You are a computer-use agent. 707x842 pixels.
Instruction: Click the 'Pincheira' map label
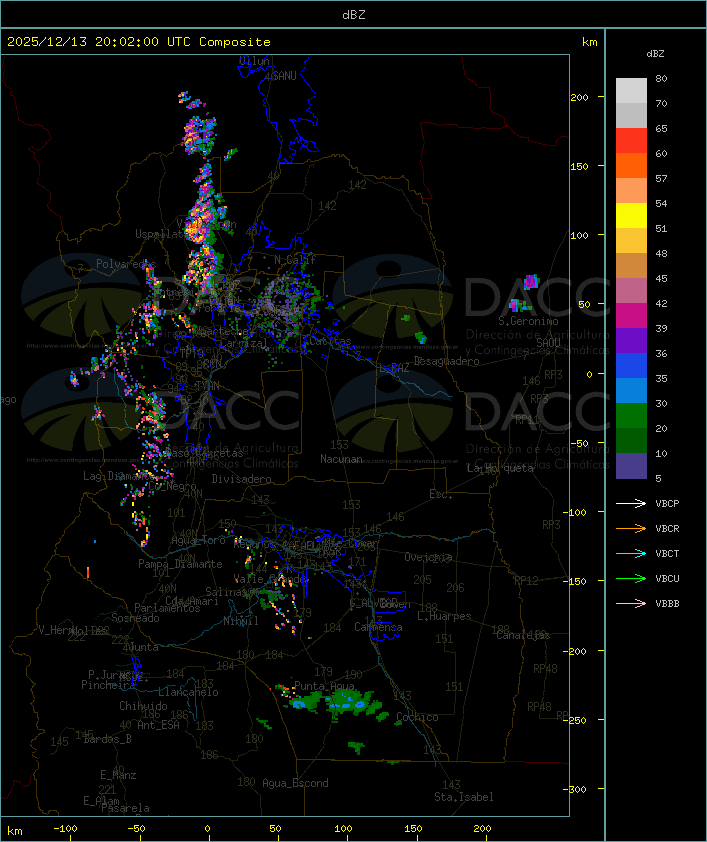(x=108, y=685)
